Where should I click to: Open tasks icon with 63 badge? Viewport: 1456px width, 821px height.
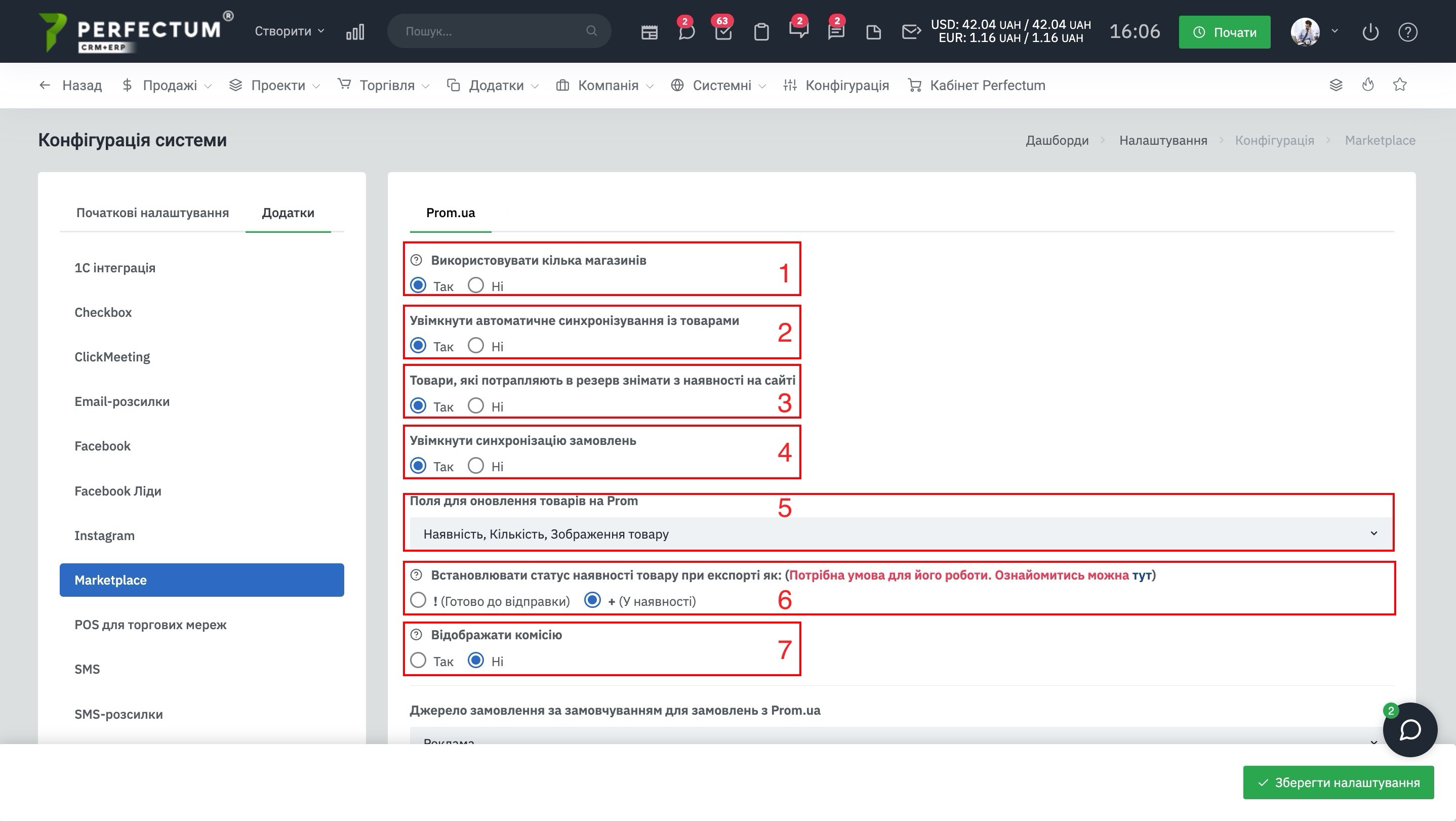click(x=723, y=32)
